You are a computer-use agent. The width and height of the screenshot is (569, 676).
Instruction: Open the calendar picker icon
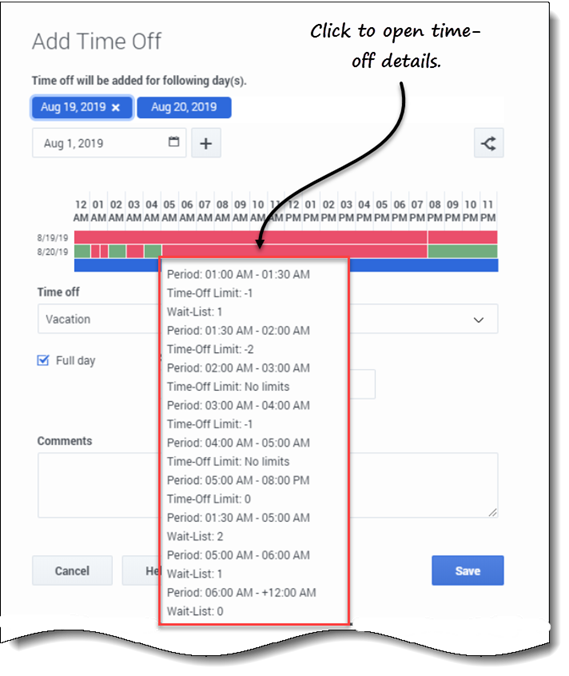point(174,142)
